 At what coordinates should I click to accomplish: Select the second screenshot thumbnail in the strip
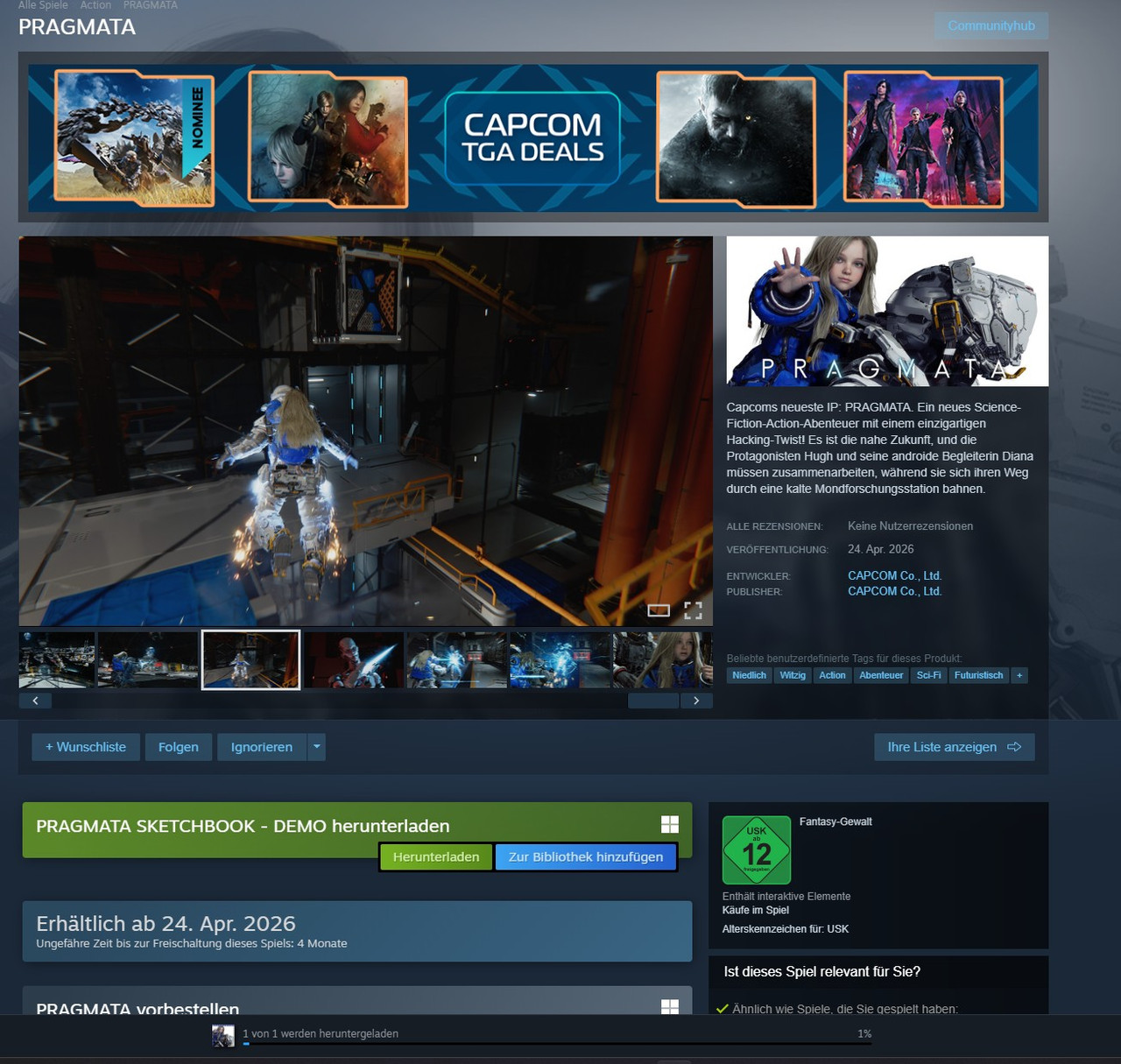[x=148, y=659]
